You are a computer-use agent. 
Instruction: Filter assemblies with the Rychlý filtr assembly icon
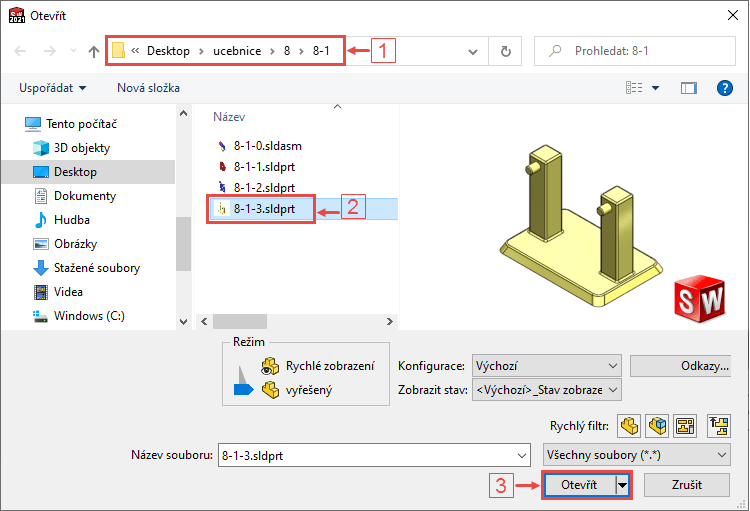(x=657, y=425)
